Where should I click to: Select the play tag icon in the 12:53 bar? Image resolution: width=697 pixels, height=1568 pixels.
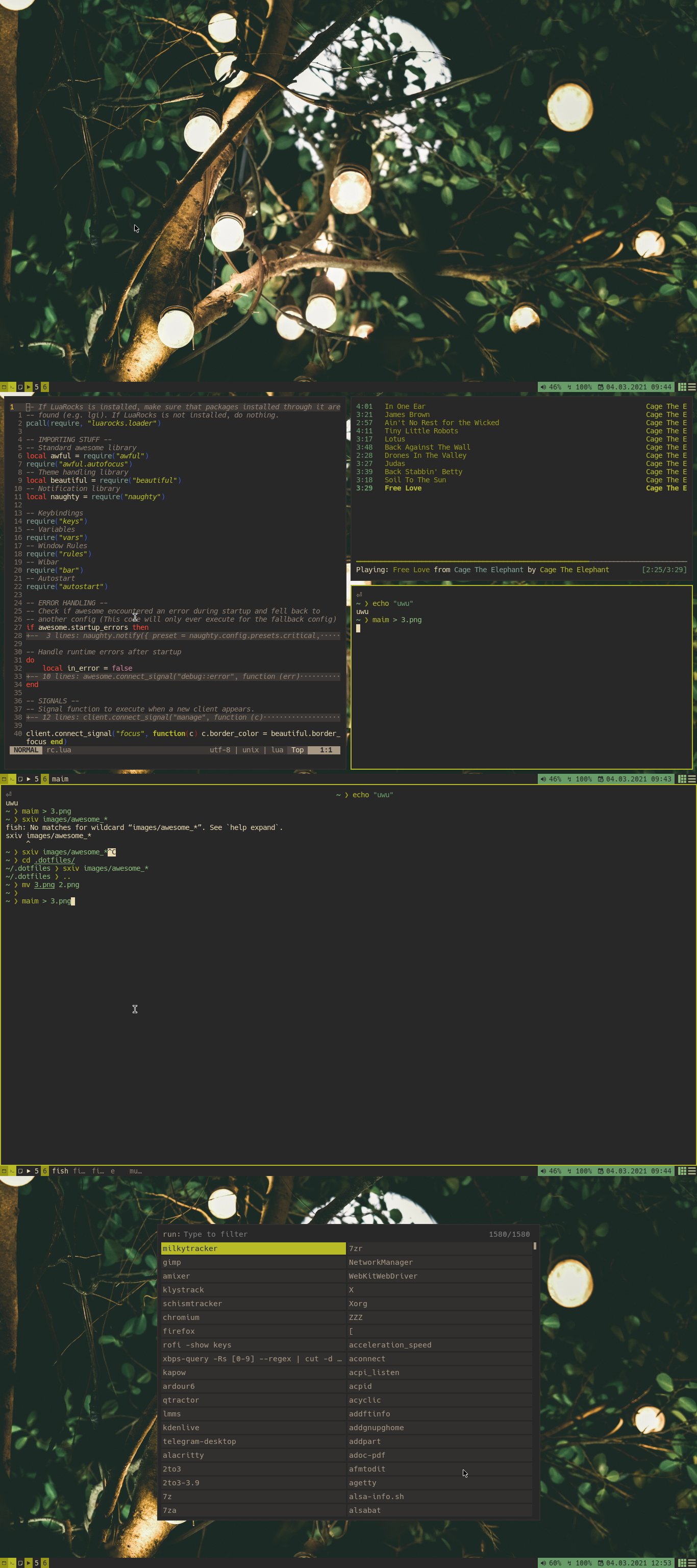(29, 1563)
